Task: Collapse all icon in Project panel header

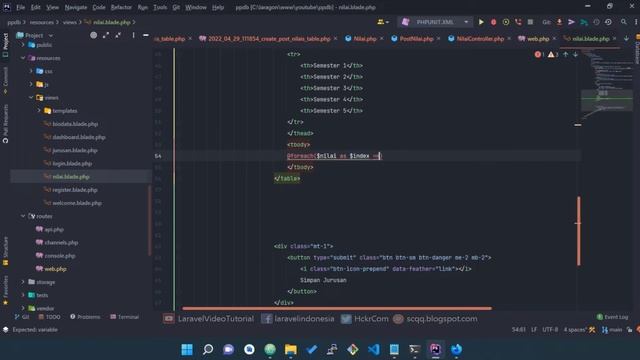Action: (118, 36)
